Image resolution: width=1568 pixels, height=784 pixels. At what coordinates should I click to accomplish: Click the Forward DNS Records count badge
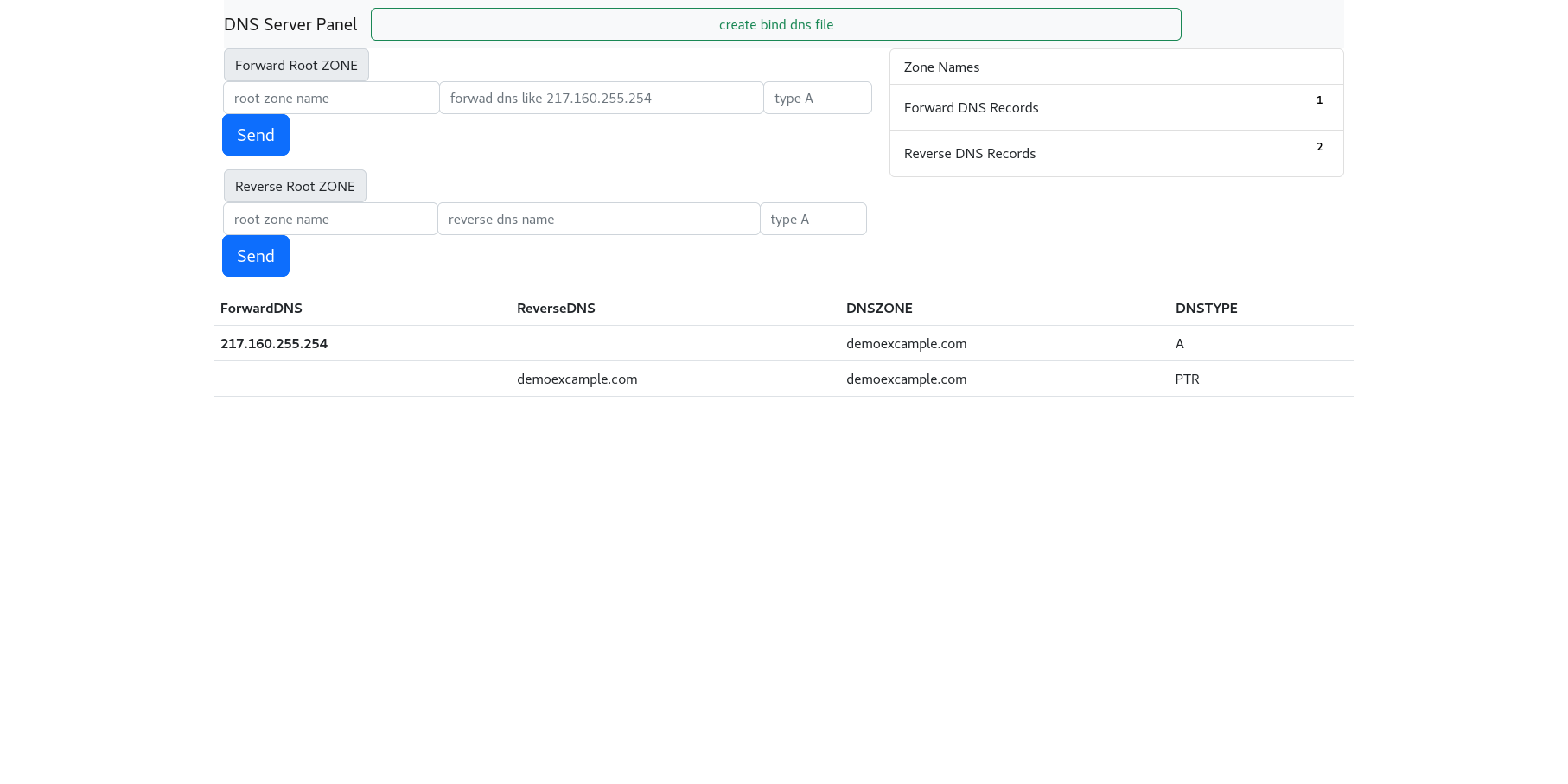click(1319, 100)
